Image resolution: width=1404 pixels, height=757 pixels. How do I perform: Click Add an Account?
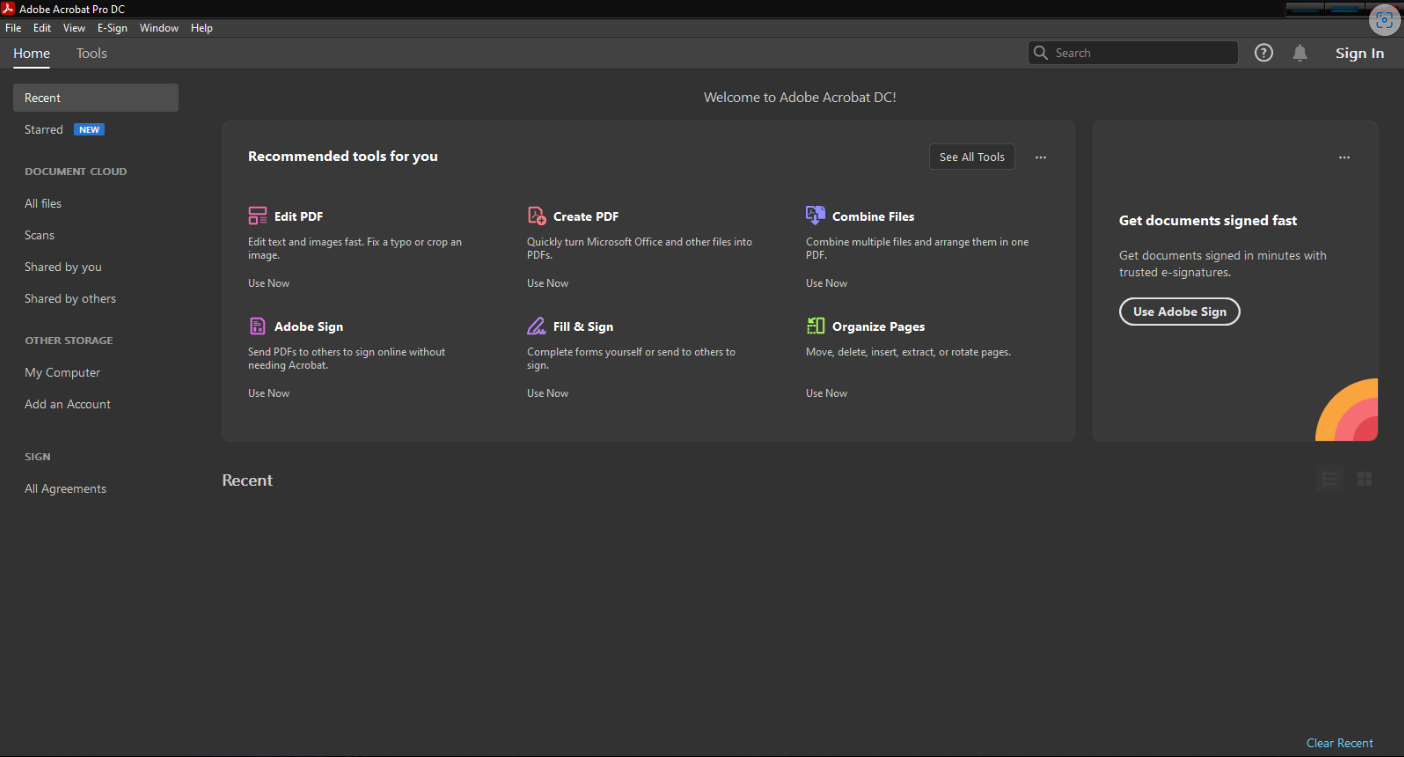[67, 404]
